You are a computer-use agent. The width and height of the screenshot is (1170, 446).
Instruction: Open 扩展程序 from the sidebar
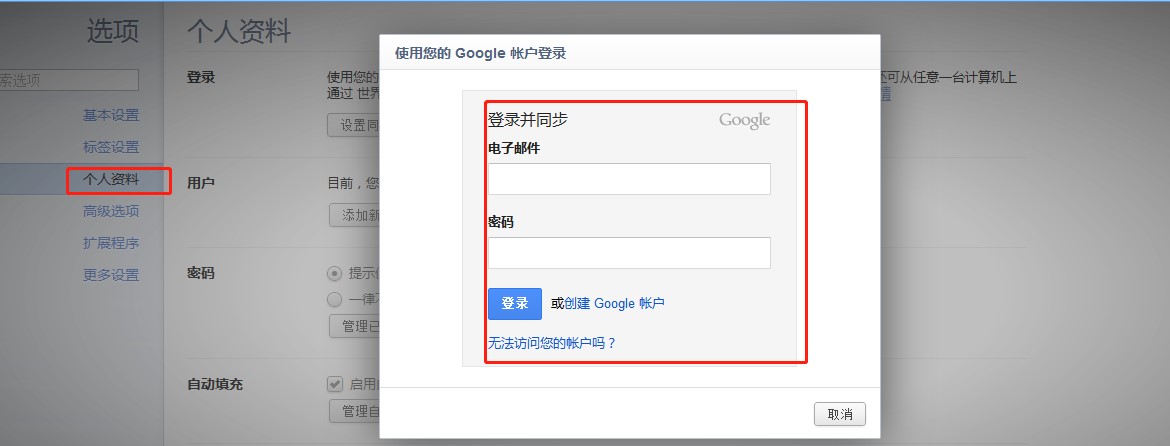click(110, 243)
